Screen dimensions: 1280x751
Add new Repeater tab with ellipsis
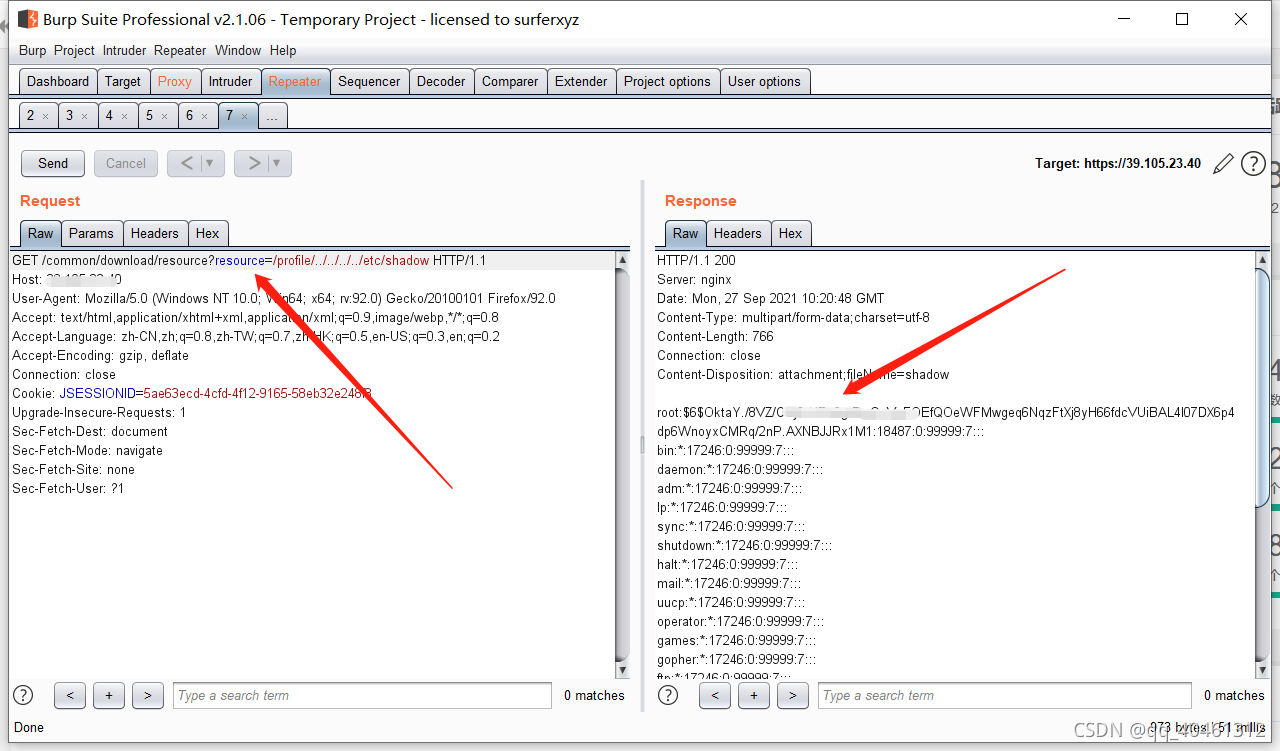[273, 116]
